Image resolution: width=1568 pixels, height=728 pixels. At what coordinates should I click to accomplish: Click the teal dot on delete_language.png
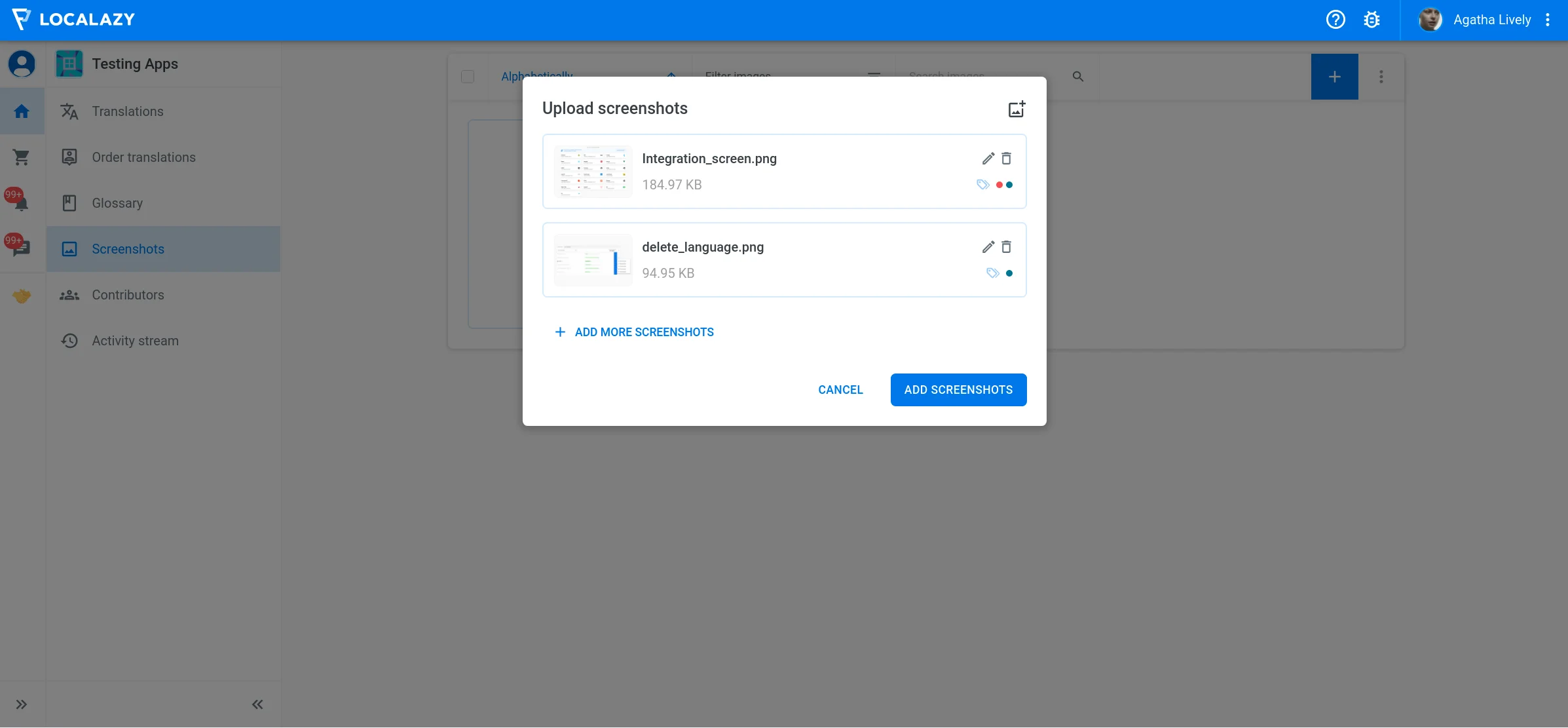click(x=1009, y=273)
